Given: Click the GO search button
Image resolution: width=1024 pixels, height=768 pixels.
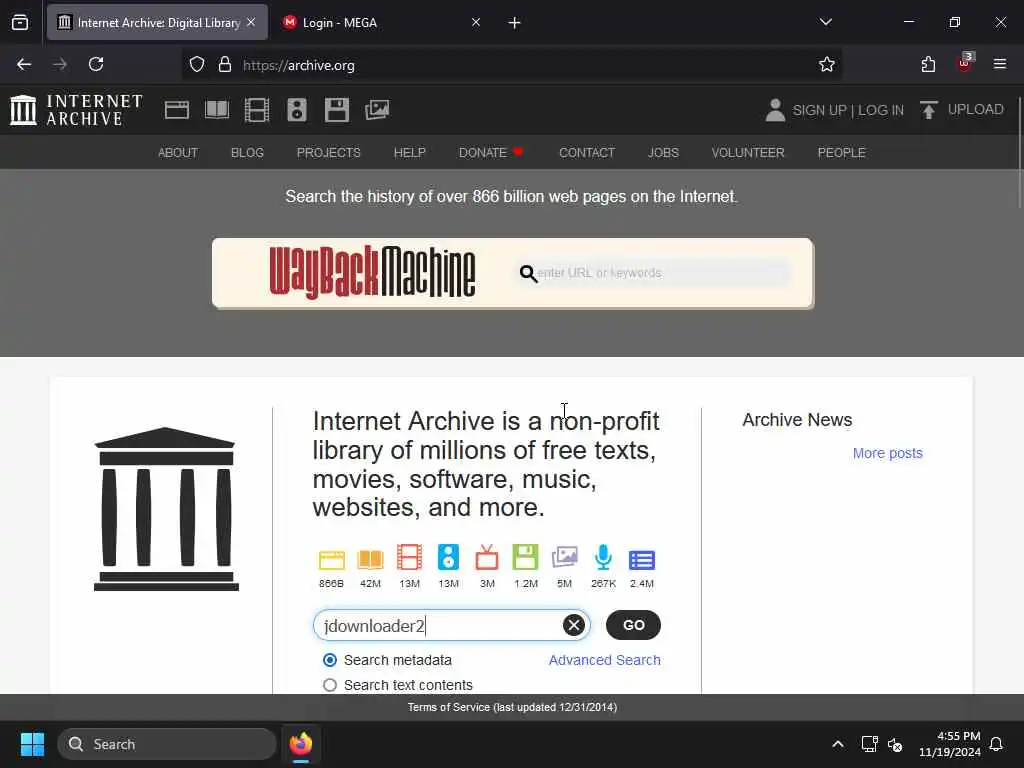Looking at the screenshot, I should [633, 625].
